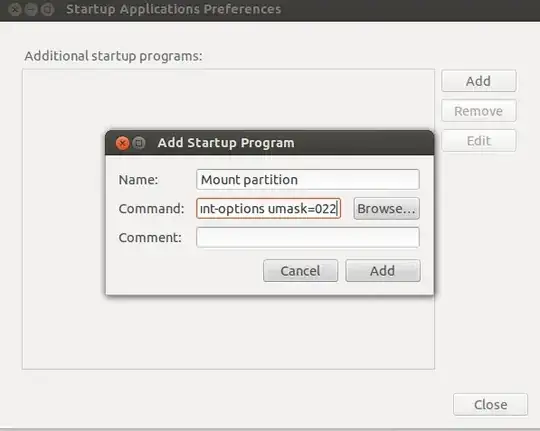540x431 pixels.
Task: Click the Command: label
Action: pos(151,208)
